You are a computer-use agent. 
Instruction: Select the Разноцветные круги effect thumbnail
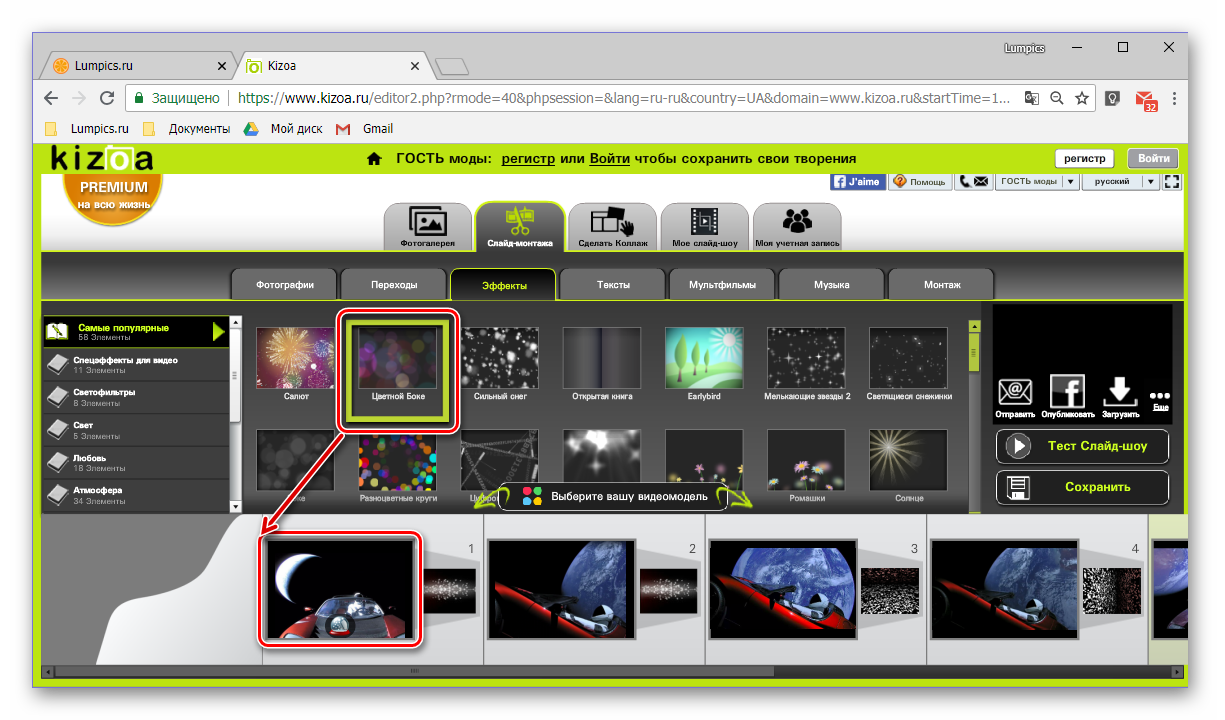click(x=398, y=460)
